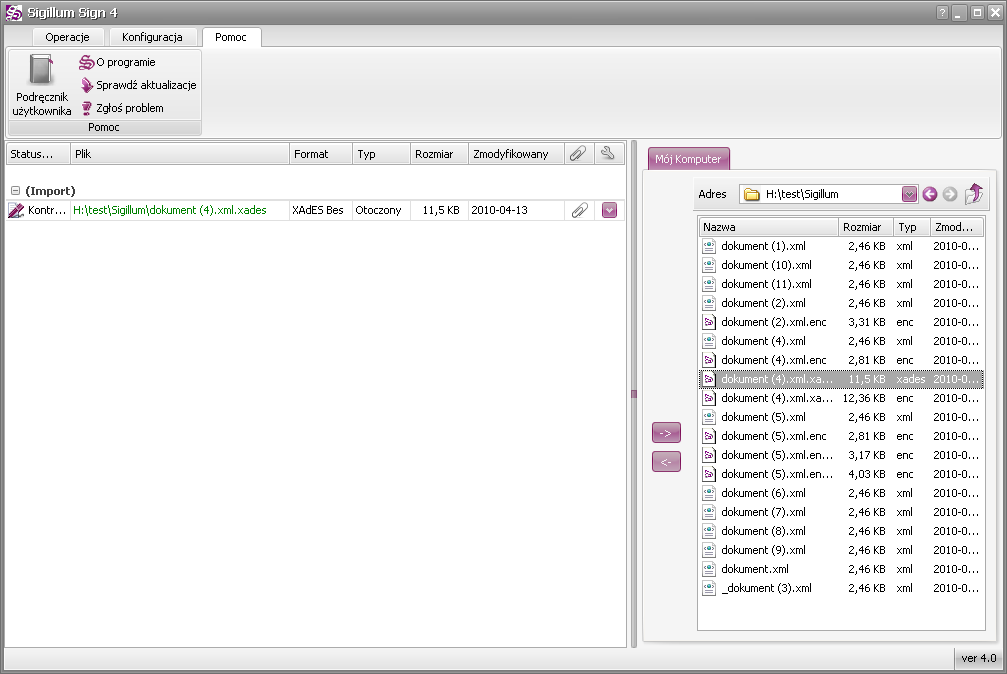Click the paperclip column header icon

(x=579, y=154)
